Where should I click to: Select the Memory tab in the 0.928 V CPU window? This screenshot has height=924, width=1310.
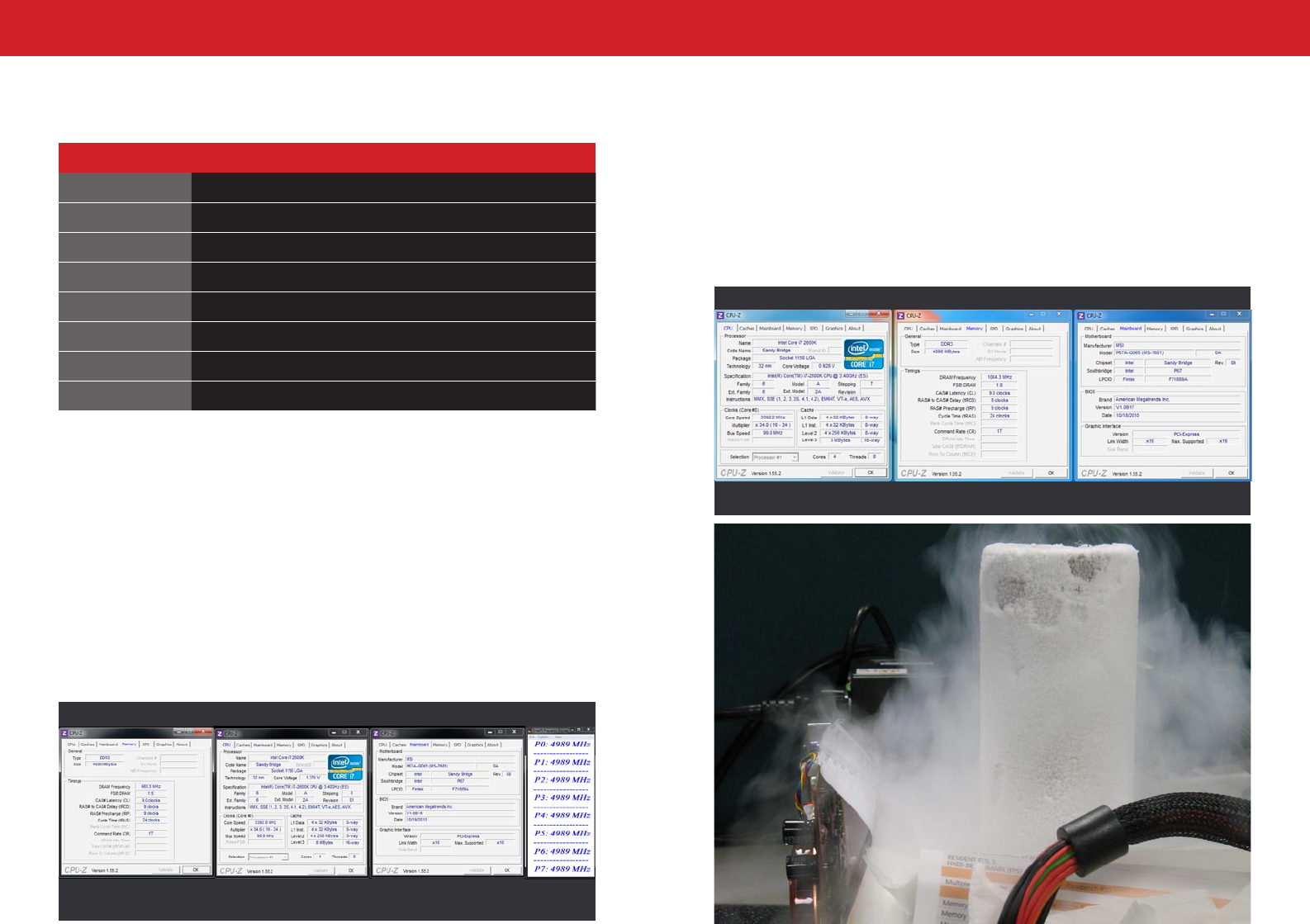point(794,329)
